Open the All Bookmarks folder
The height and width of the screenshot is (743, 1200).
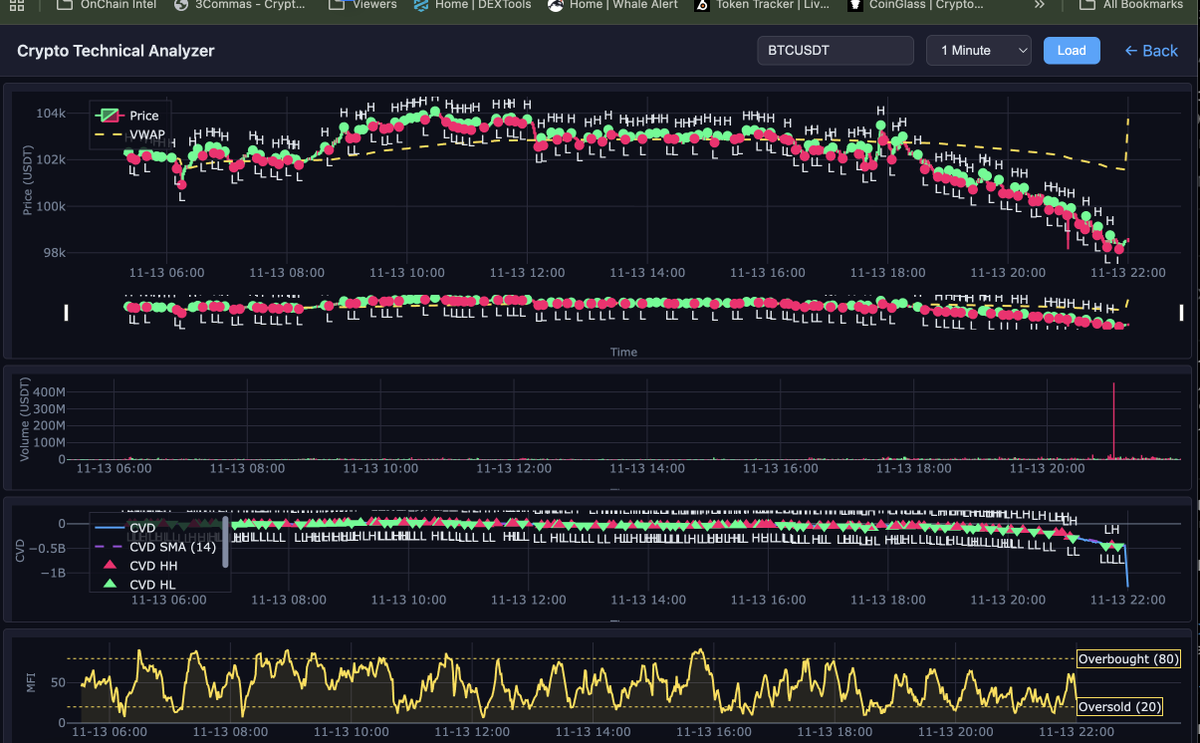1131,5
